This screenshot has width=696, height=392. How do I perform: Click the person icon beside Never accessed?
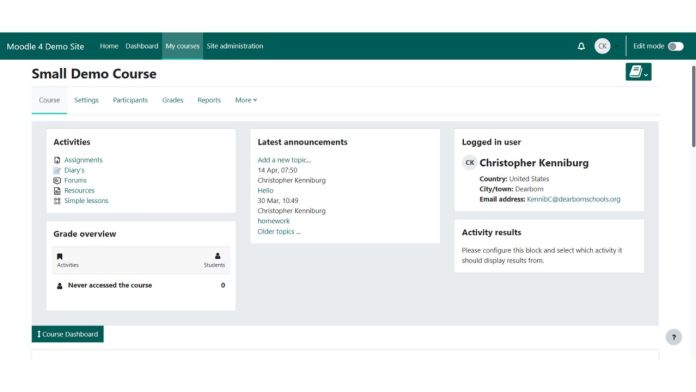pyautogui.click(x=59, y=286)
